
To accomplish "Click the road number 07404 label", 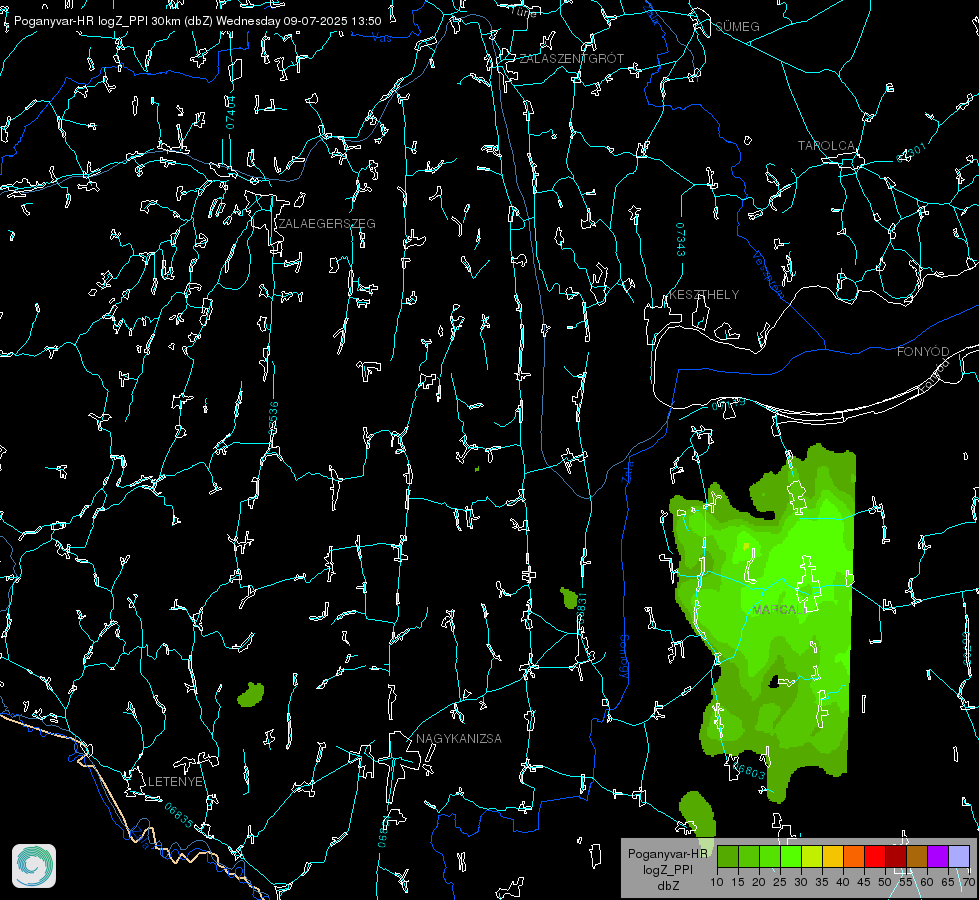I will [x=230, y=112].
